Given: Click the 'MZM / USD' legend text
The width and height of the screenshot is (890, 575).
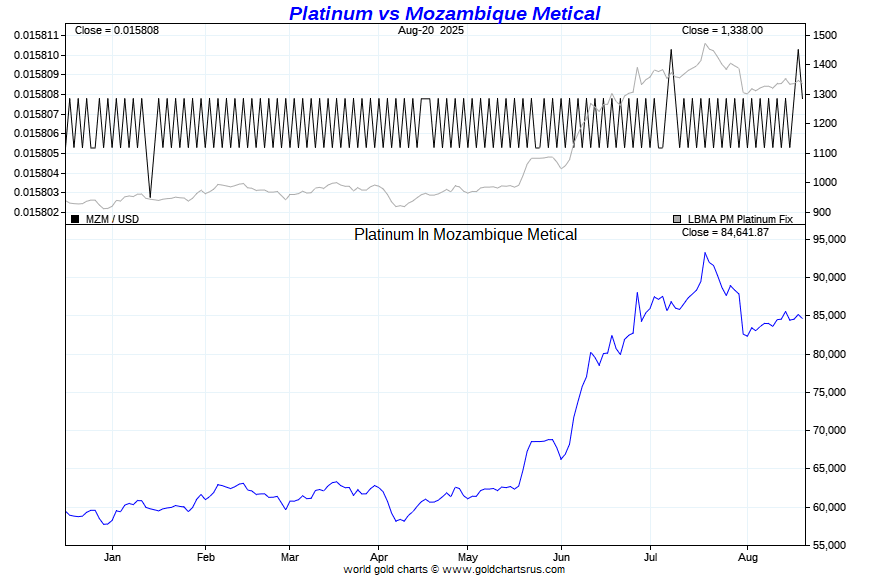Looking at the screenshot, I should (x=112, y=219).
